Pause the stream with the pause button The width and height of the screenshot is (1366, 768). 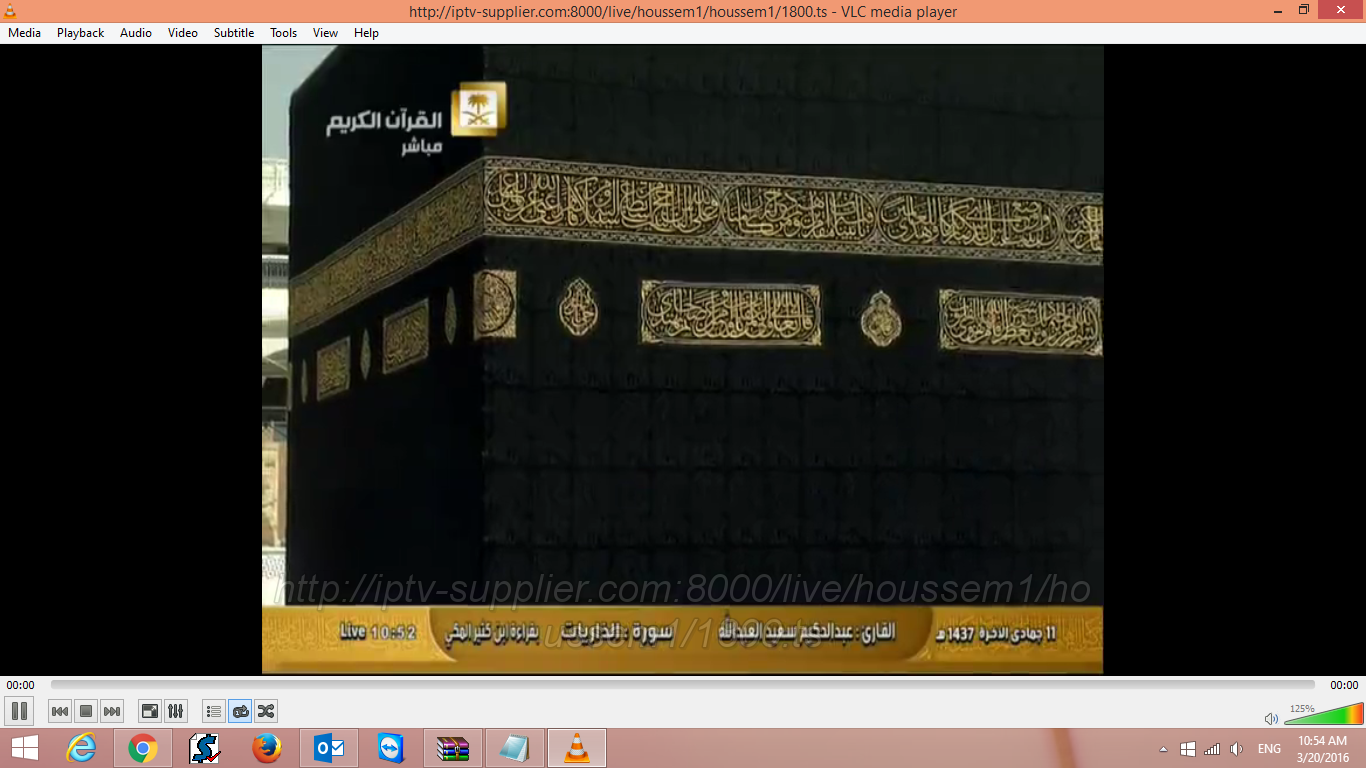coord(19,711)
